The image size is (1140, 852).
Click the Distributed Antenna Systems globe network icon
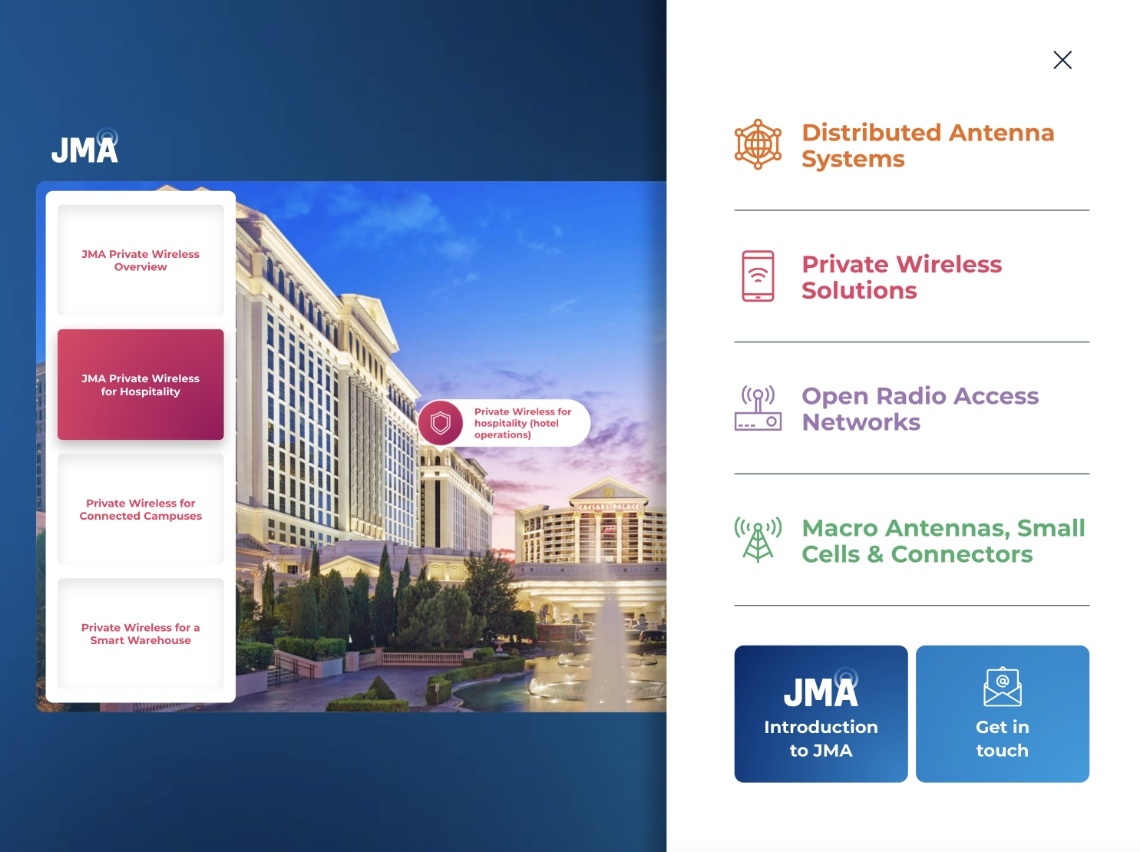[758, 145]
